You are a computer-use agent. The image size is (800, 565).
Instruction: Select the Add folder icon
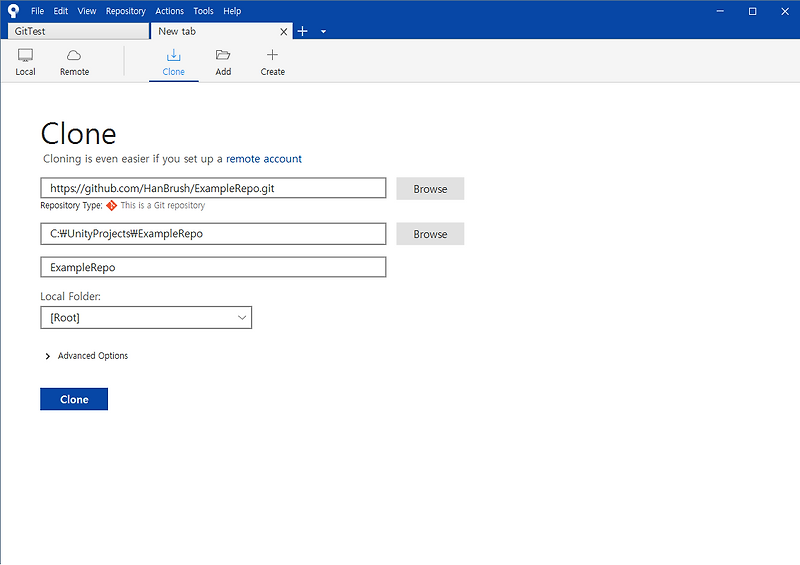tap(223, 55)
